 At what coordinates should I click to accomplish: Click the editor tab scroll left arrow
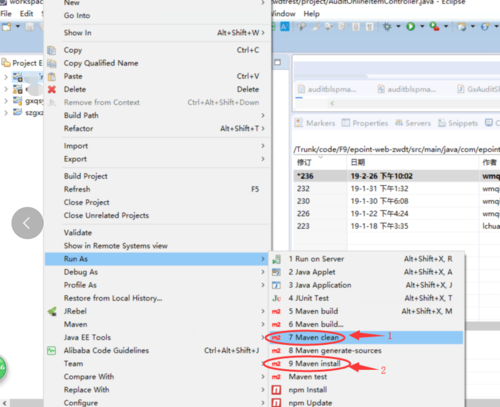coord(332,104)
